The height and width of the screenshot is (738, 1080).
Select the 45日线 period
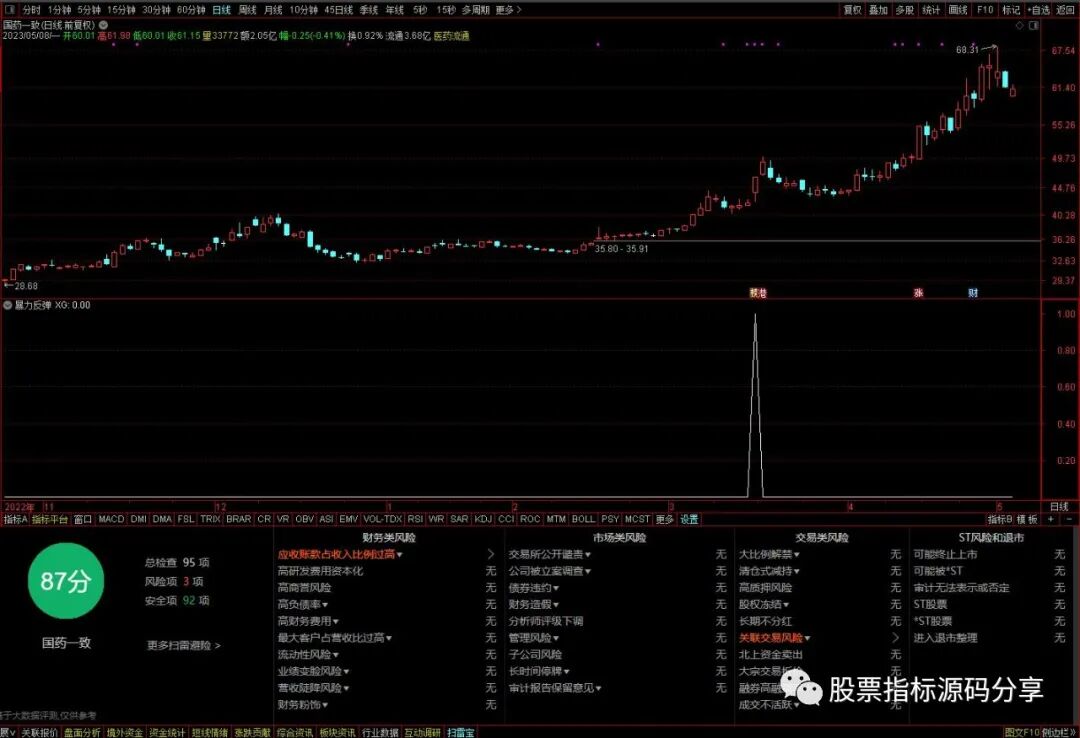pyautogui.click(x=338, y=10)
